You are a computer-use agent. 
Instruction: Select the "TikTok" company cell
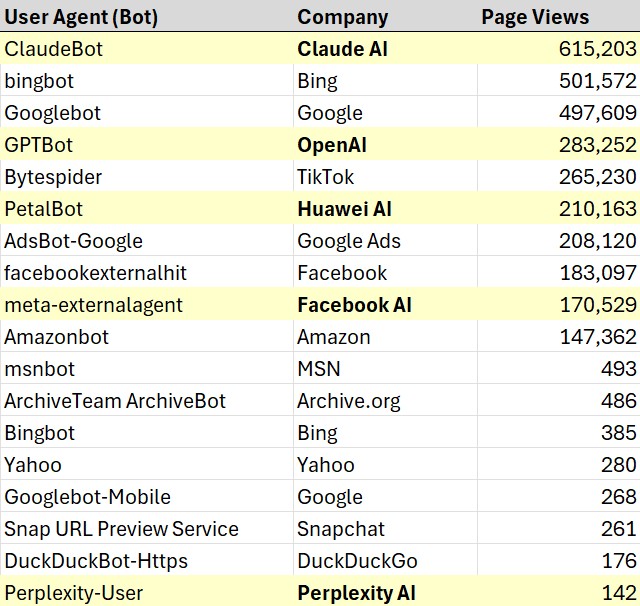(328, 177)
